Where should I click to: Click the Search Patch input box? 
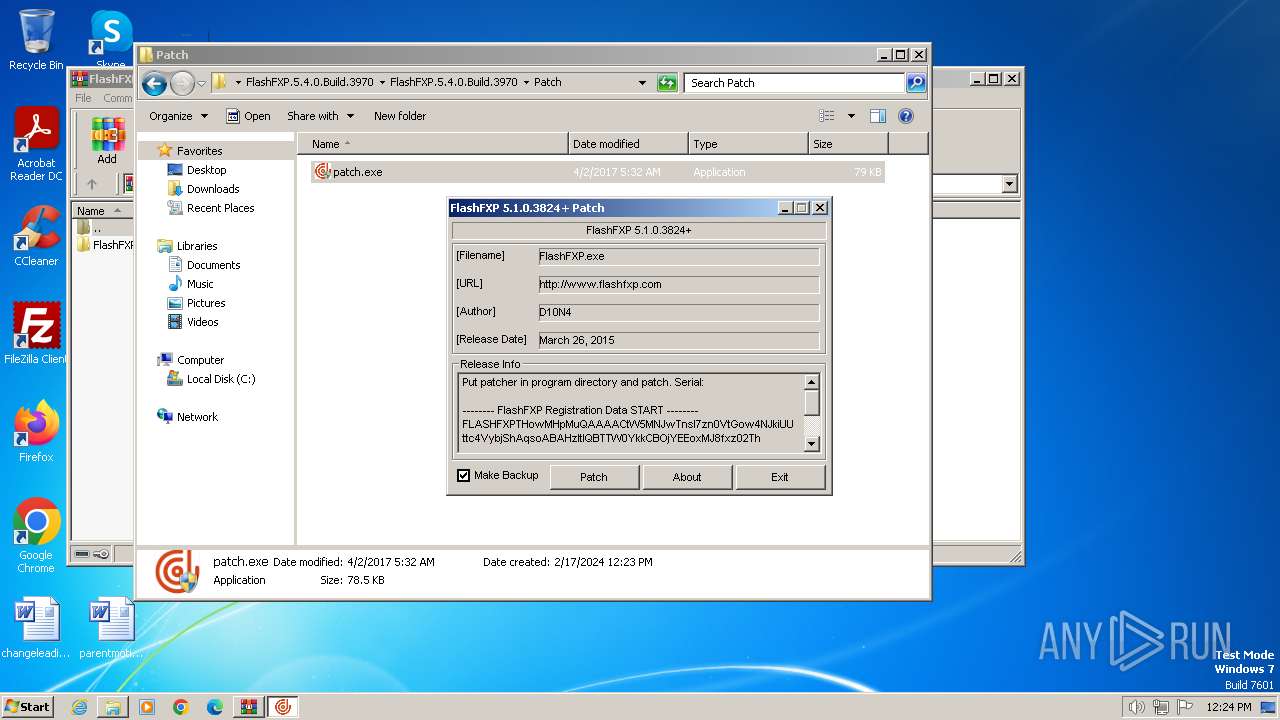pos(795,83)
